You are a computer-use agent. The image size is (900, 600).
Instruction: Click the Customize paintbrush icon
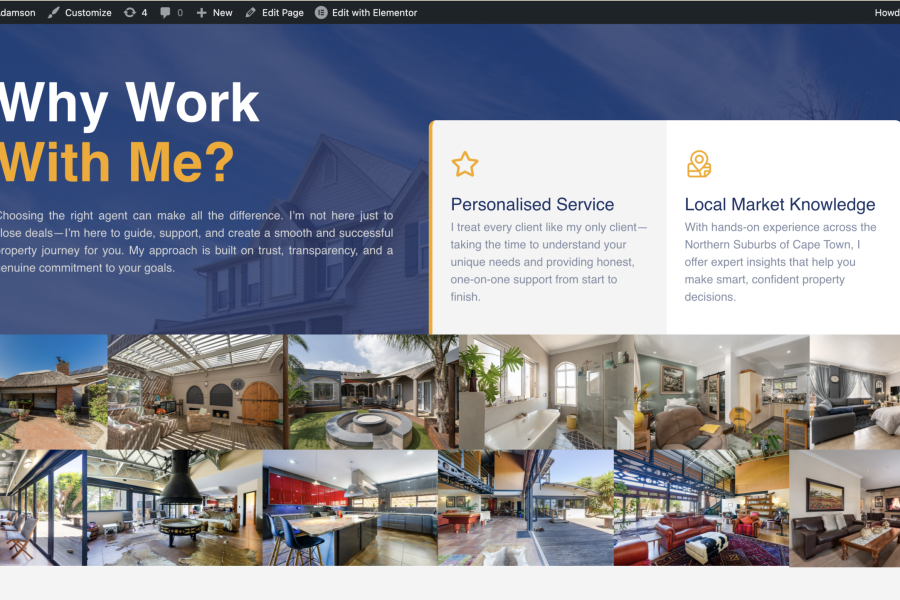pyautogui.click(x=54, y=13)
